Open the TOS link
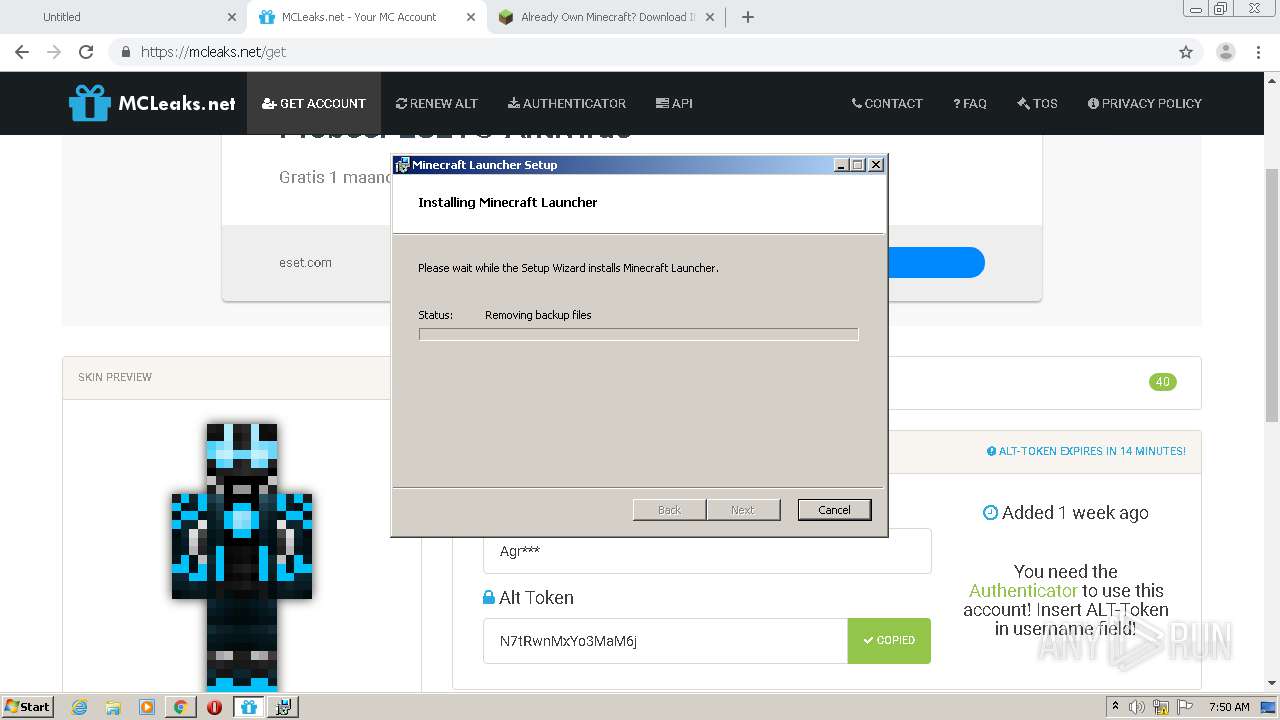The height and width of the screenshot is (720, 1280). pos(1037,103)
